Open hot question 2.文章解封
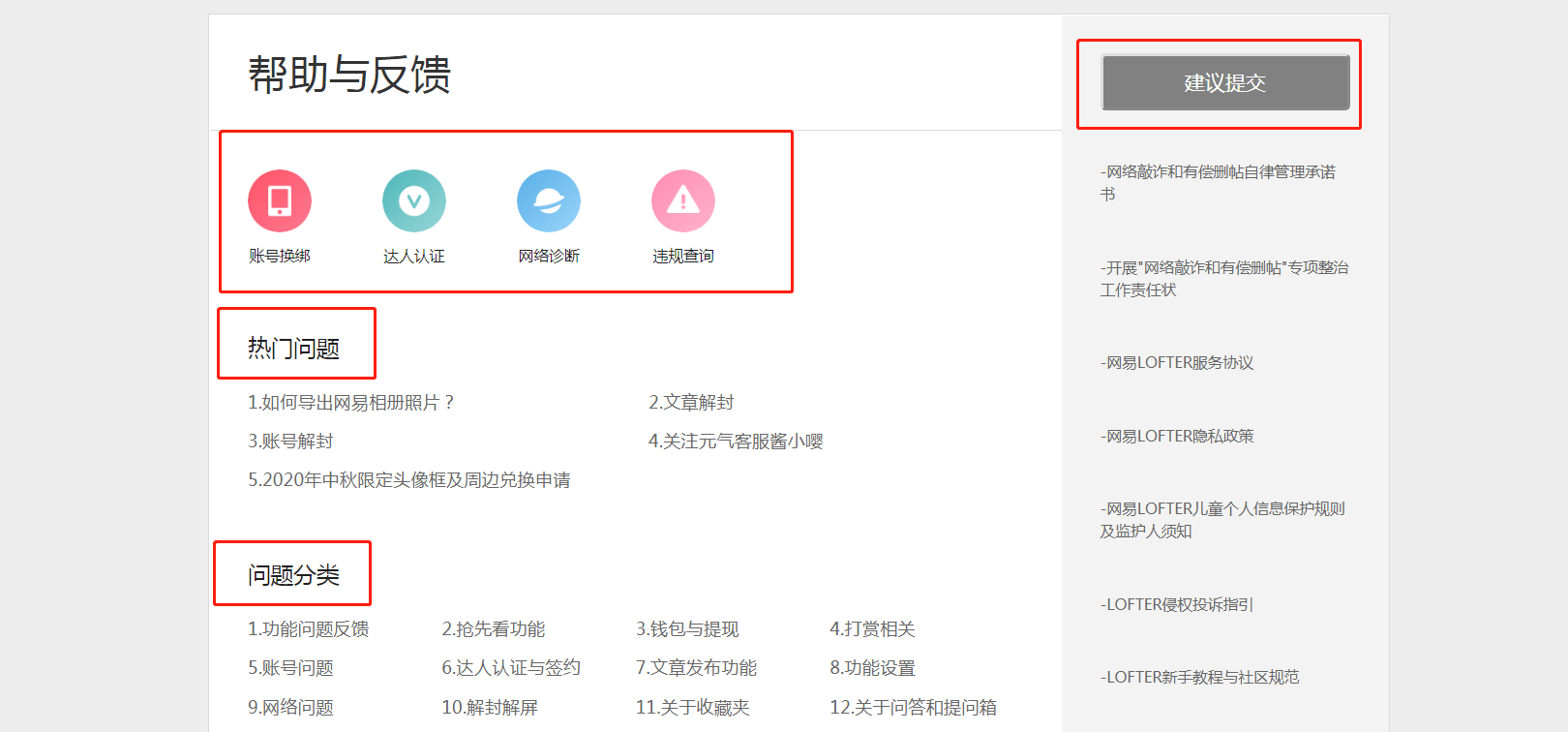The height and width of the screenshot is (732, 1568). tap(691, 402)
